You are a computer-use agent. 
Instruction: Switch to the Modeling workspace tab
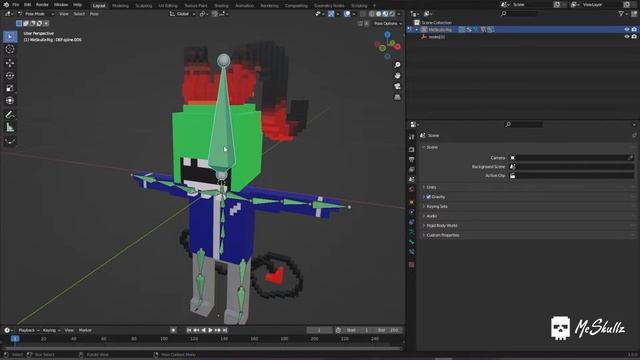[x=120, y=6]
